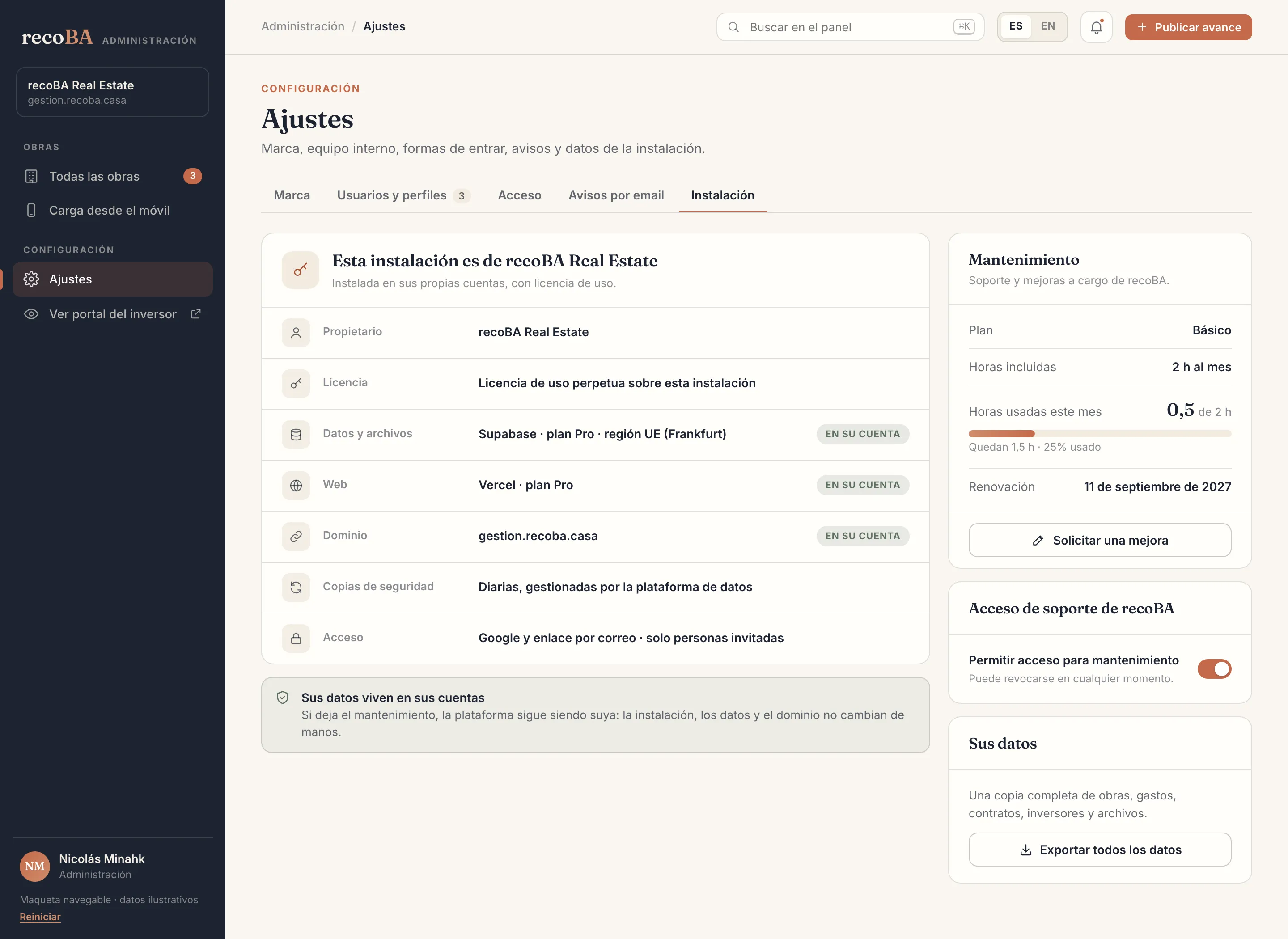Click the gear icon next to Ajustes
The image size is (1288, 939).
tap(31, 279)
